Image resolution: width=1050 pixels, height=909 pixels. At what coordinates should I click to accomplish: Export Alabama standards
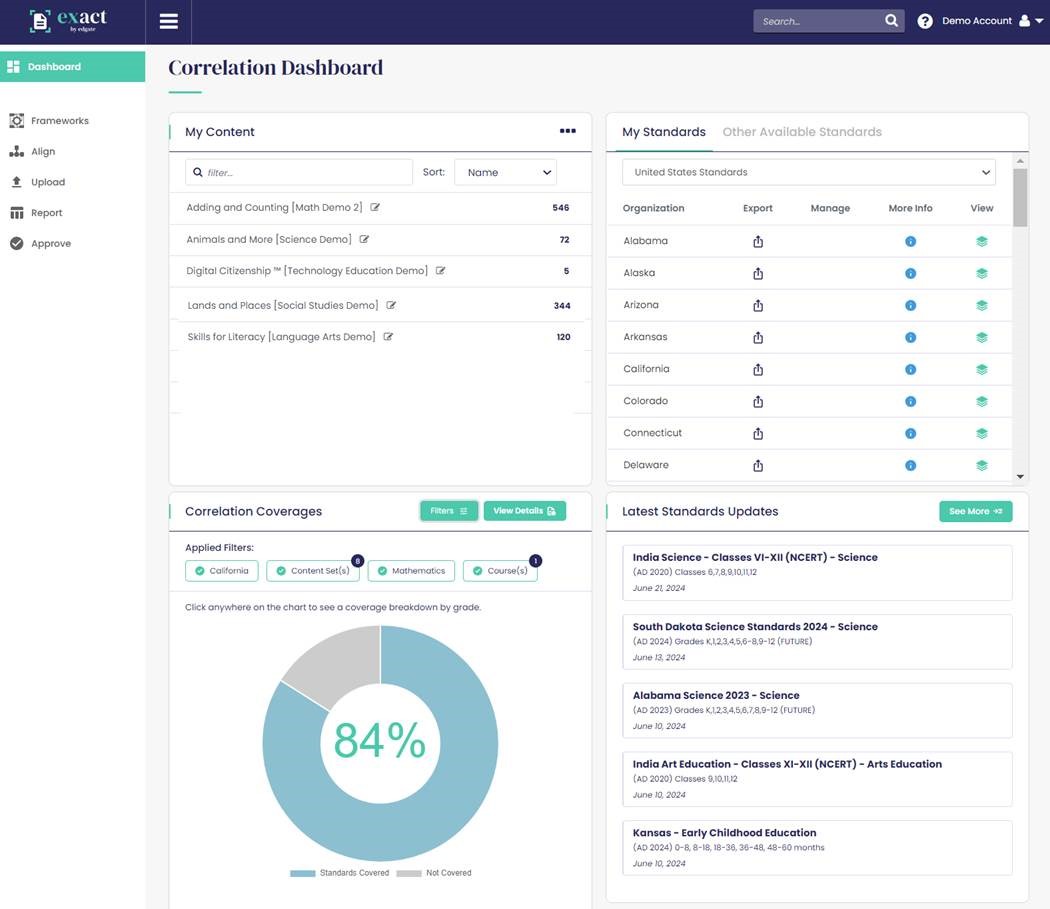[757, 241]
